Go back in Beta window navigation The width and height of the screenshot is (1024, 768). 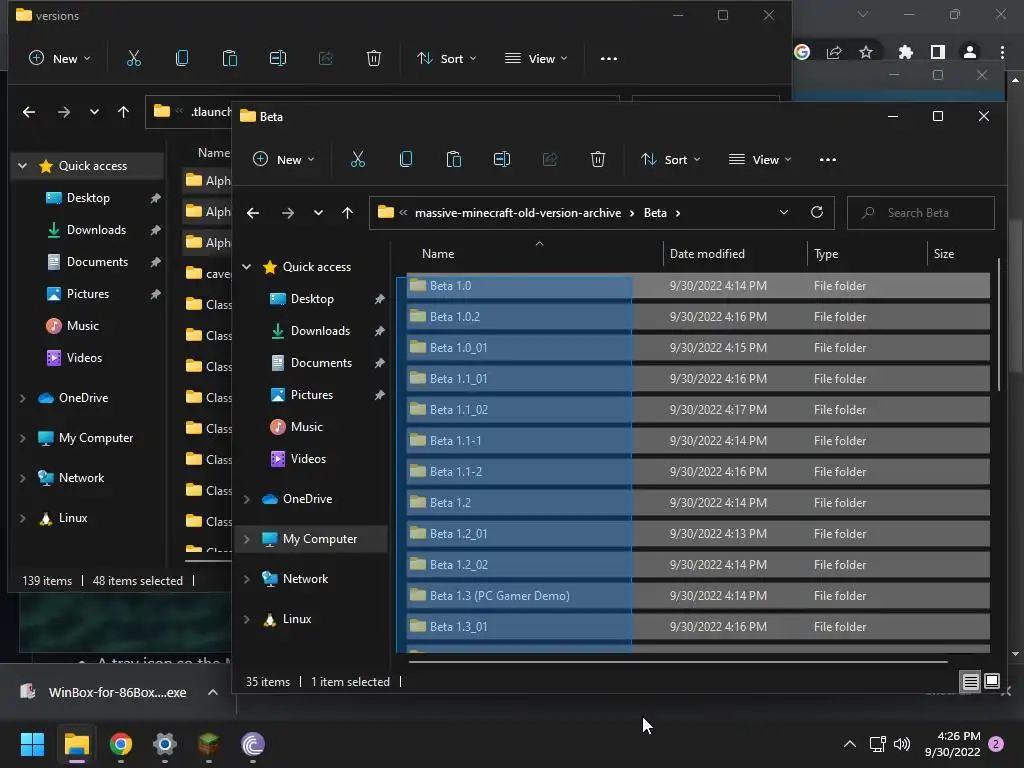pos(253,213)
